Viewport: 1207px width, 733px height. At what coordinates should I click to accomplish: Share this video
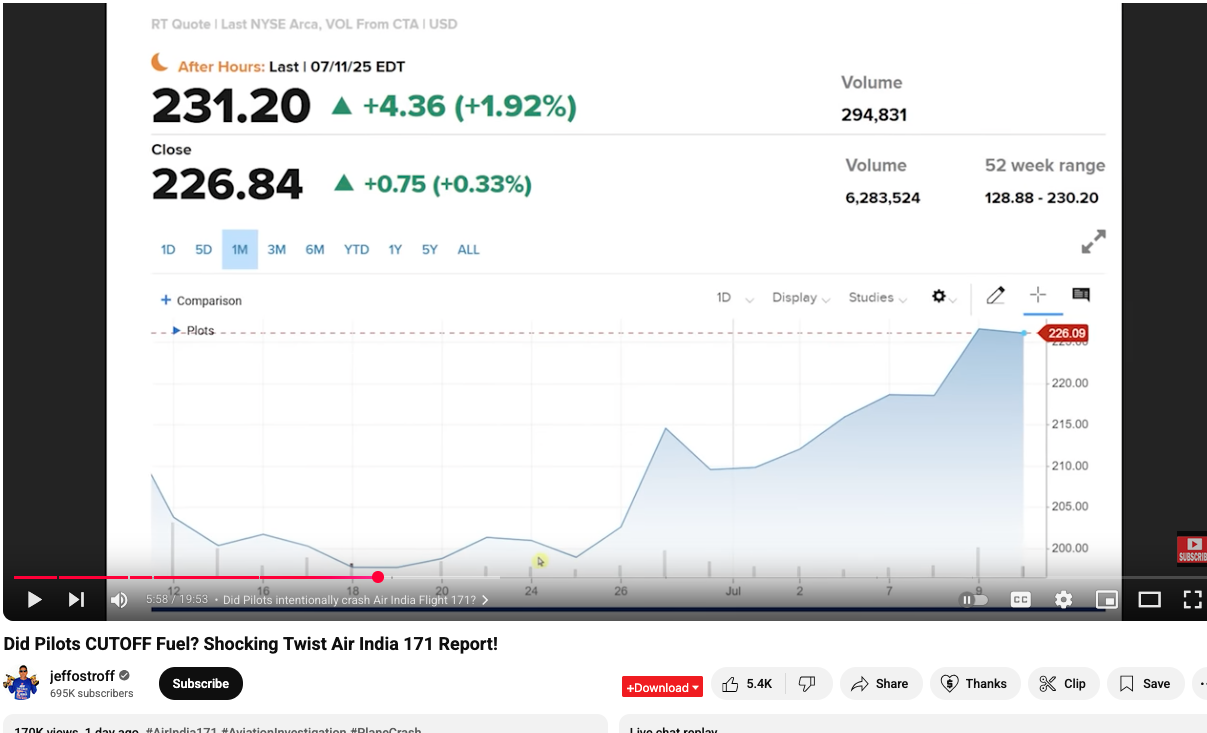click(880, 684)
